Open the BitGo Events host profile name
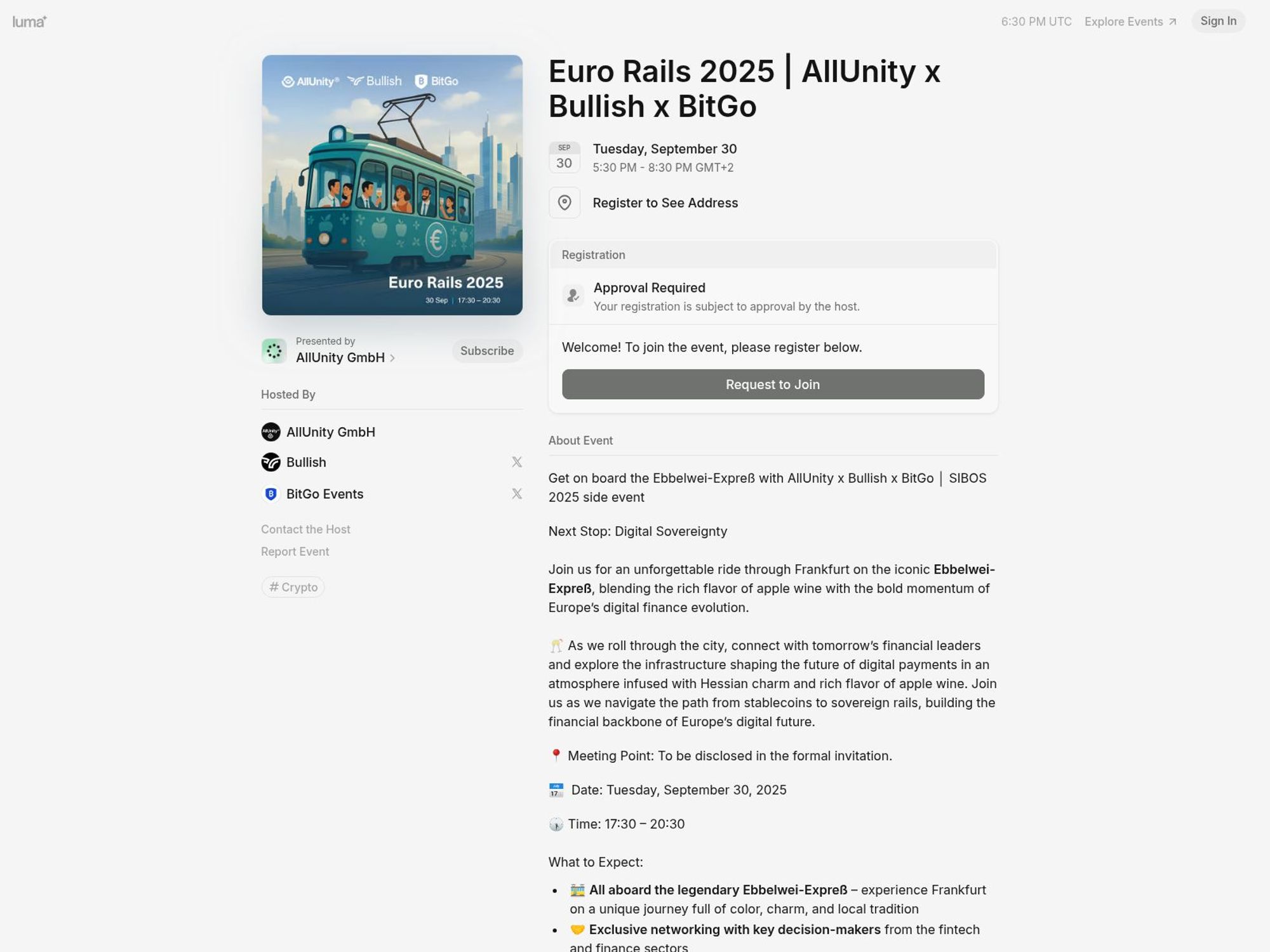The height and width of the screenshot is (952, 1270). tap(325, 494)
